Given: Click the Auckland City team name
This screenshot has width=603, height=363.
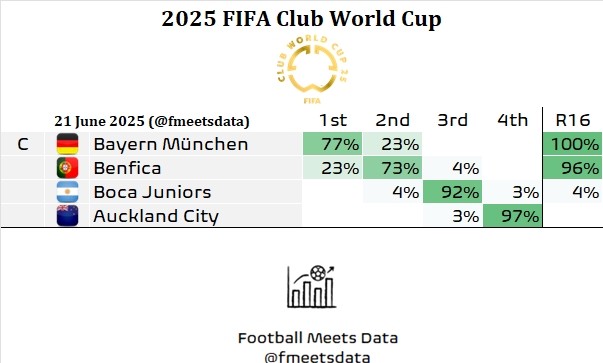Looking at the screenshot, I should tap(156, 216).
